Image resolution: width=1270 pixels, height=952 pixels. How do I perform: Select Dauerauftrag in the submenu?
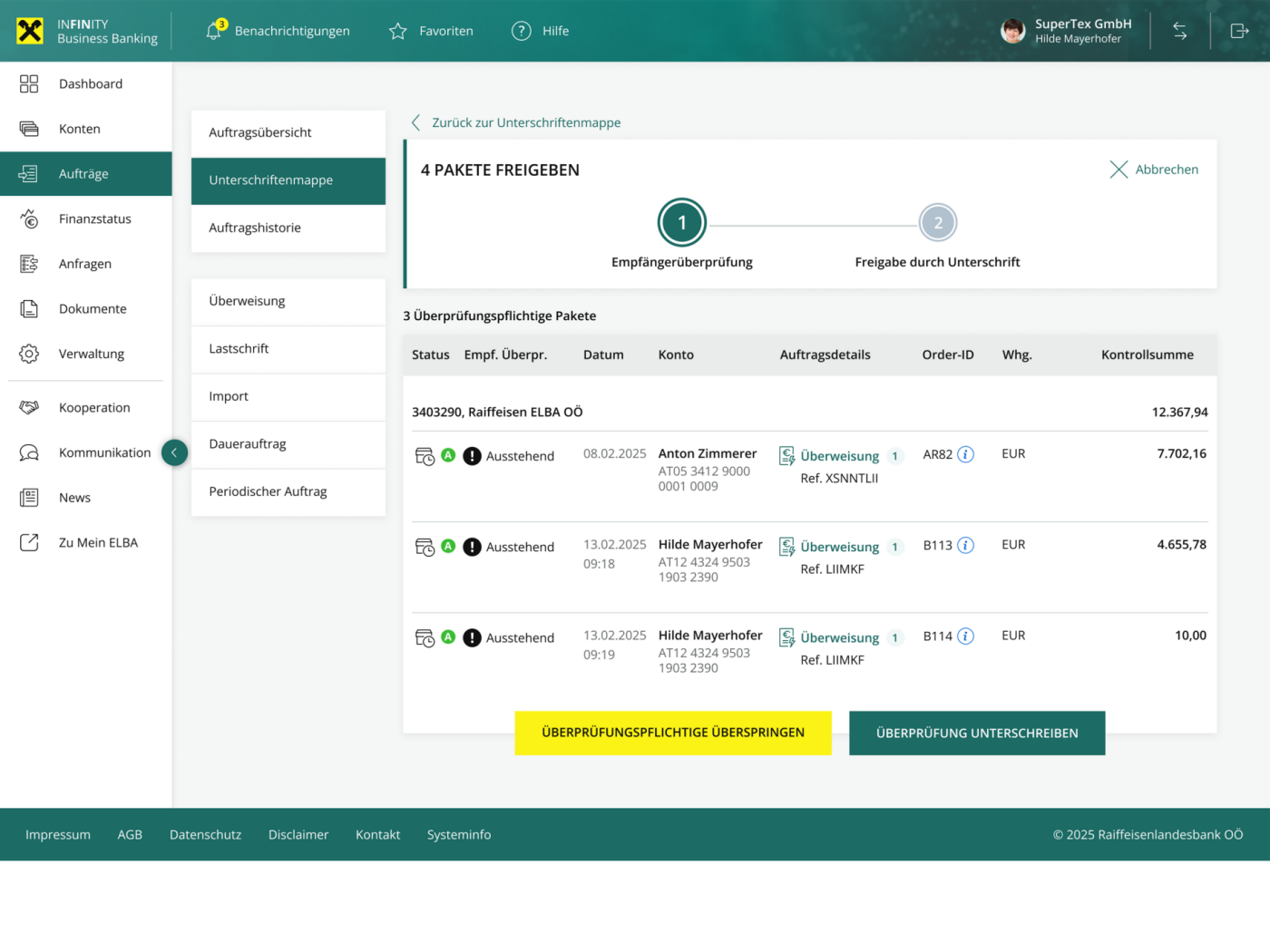248,444
